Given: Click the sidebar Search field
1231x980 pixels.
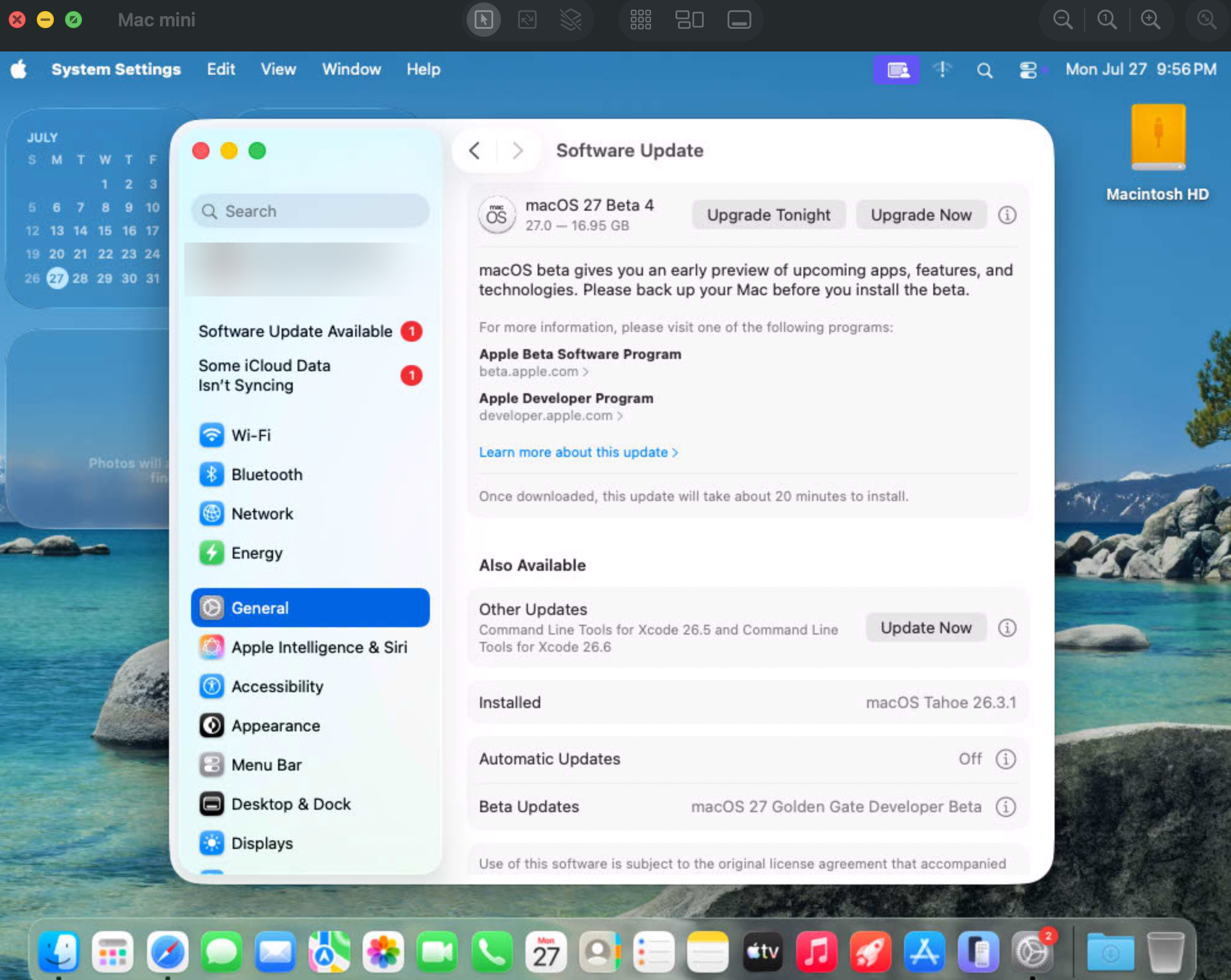Looking at the screenshot, I should point(310,211).
